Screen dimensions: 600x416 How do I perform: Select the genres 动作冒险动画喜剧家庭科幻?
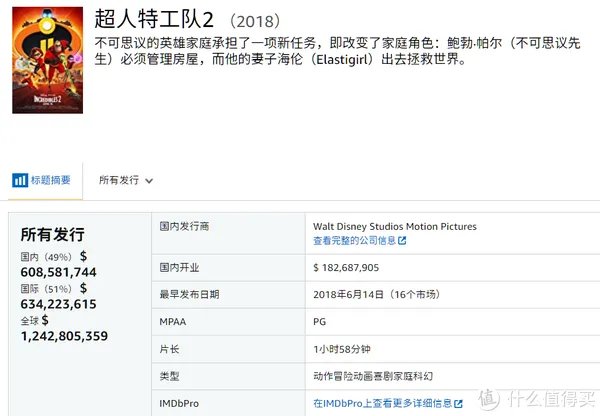[x=373, y=376]
